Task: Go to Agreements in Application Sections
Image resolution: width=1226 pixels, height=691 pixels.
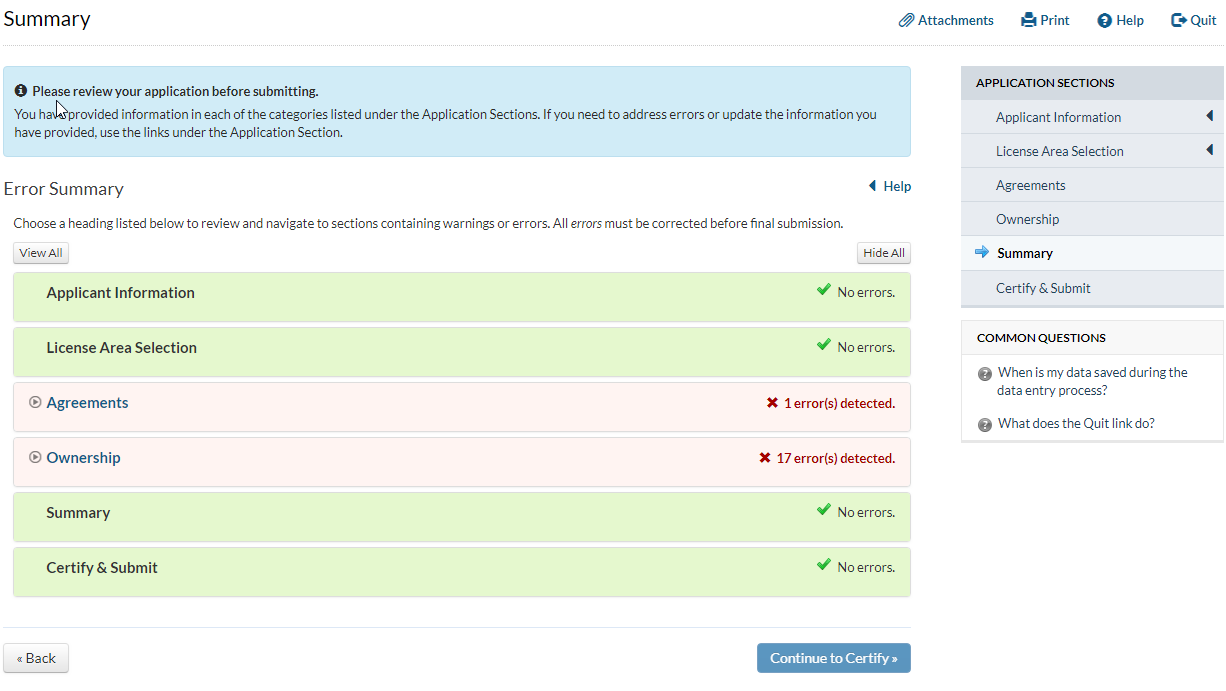Action: (x=1030, y=185)
